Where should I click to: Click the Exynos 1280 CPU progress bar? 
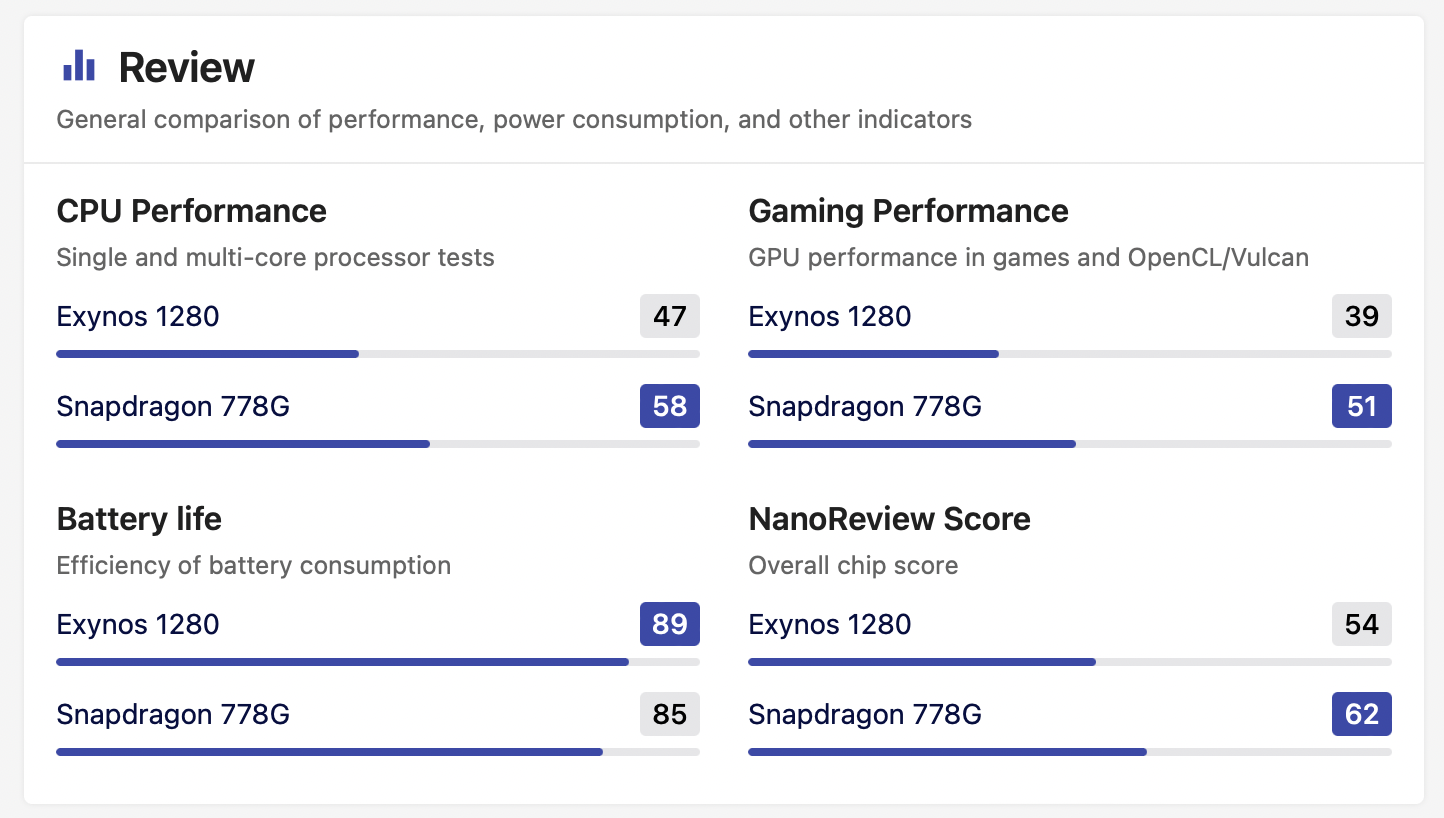pyautogui.click(x=378, y=354)
